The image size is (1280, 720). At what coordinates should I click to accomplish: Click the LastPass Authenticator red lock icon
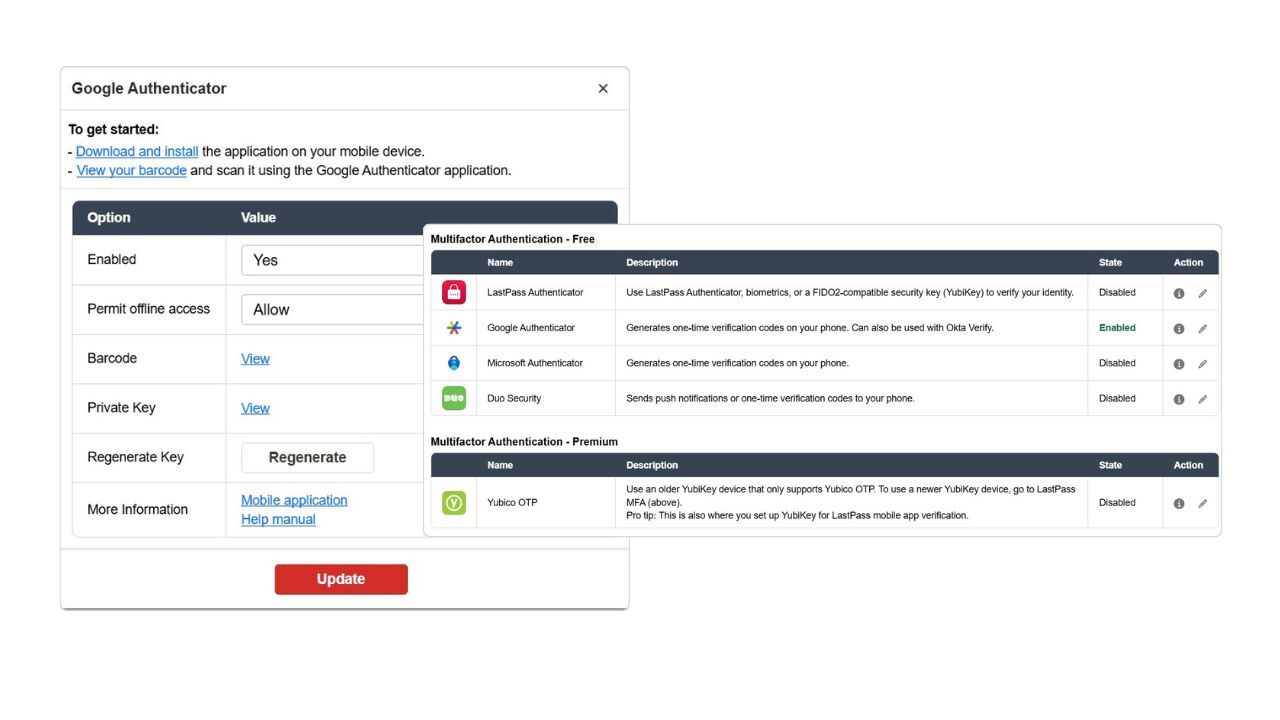click(454, 292)
